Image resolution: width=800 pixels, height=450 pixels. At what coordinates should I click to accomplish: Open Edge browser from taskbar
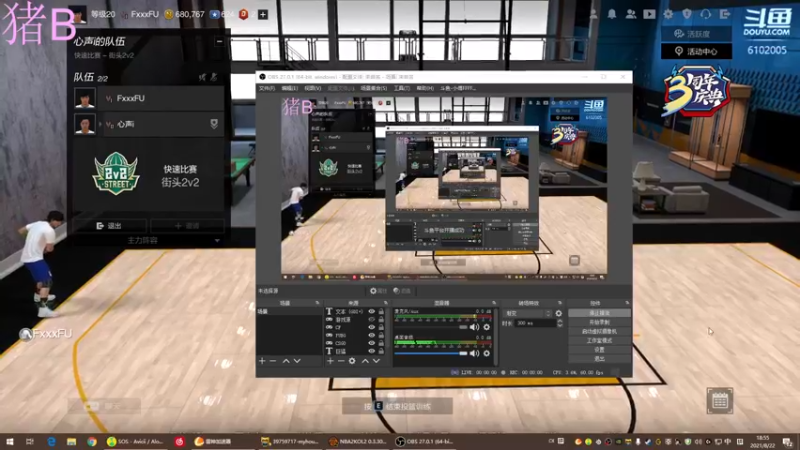[x=52, y=442]
